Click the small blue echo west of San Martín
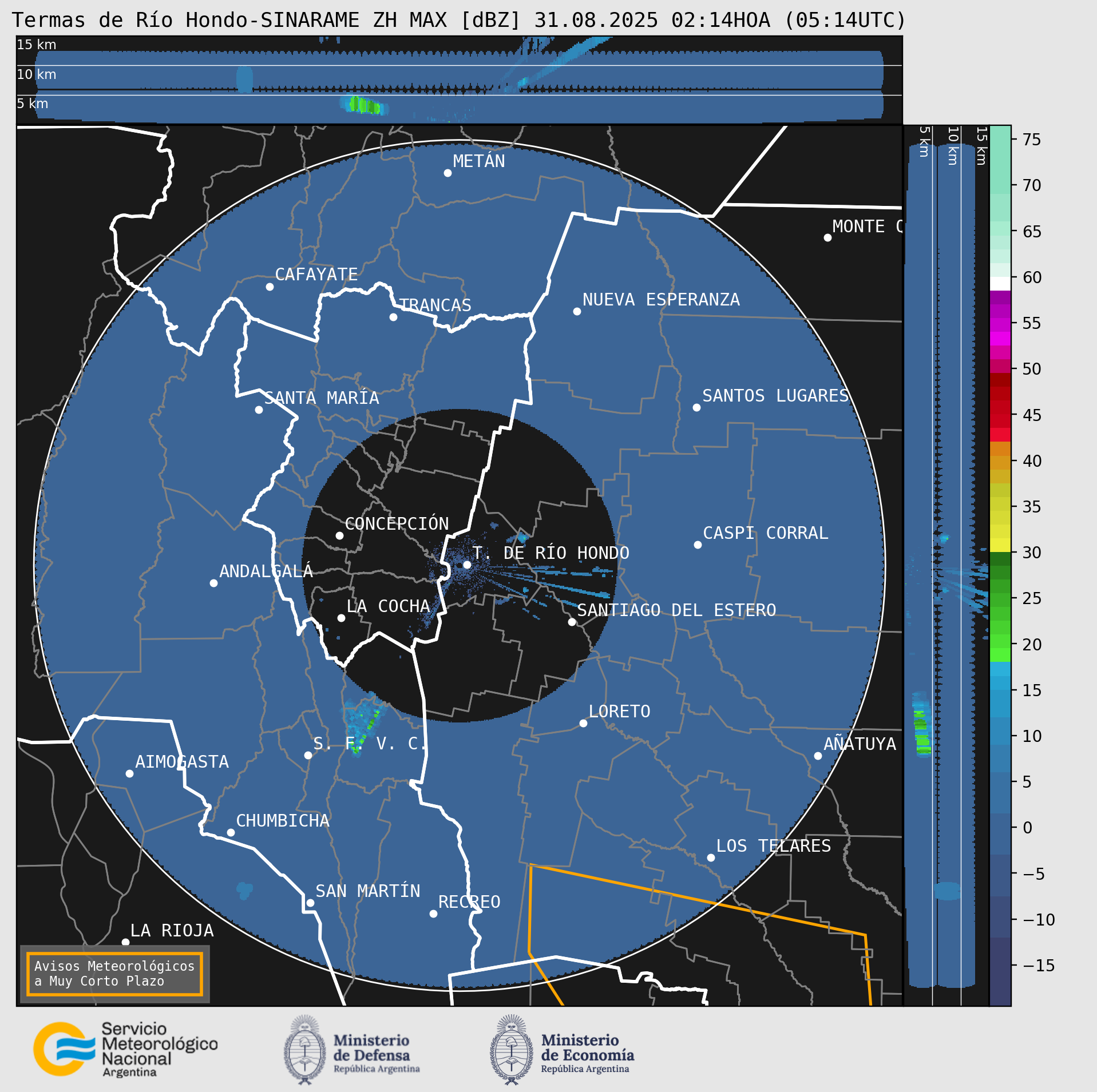Screen dimensions: 1097x1092 pyautogui.click(x=245, y=890)
